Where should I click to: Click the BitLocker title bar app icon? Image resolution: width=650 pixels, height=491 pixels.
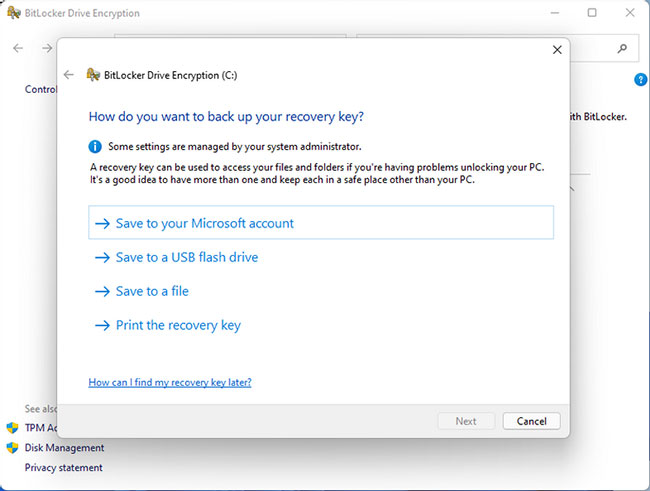(14, 13)
